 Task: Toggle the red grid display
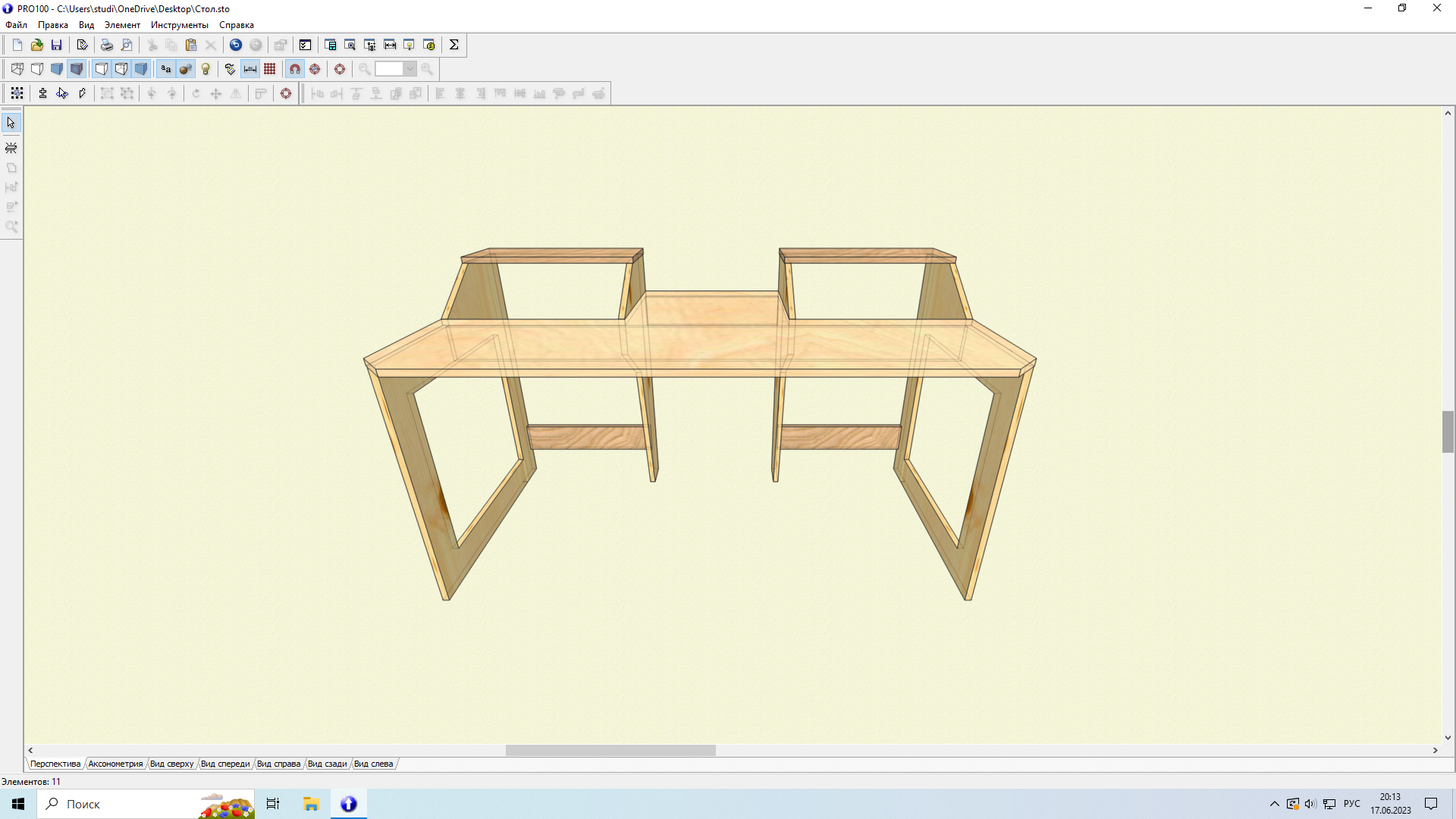270,69
